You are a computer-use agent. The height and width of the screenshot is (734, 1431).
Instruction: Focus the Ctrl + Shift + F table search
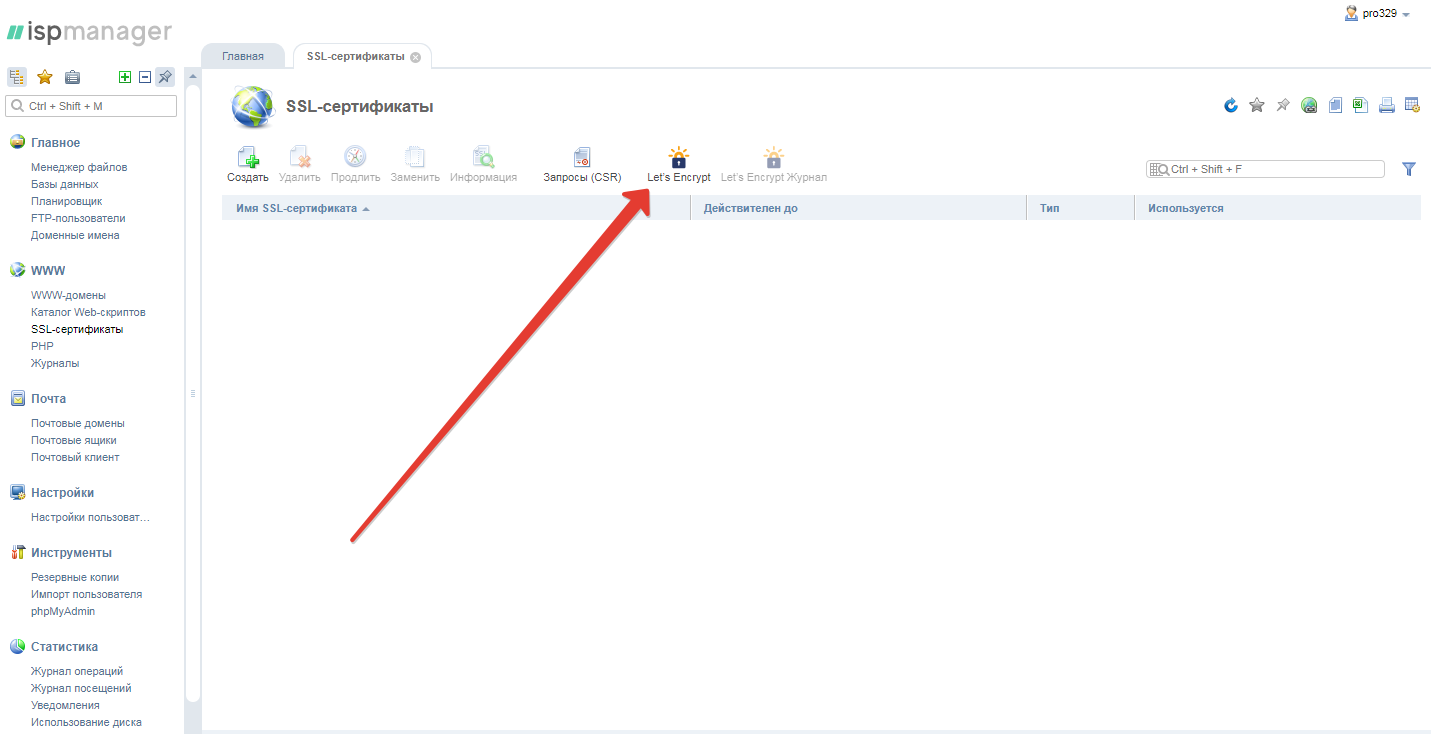click(x=1265, y=169)
